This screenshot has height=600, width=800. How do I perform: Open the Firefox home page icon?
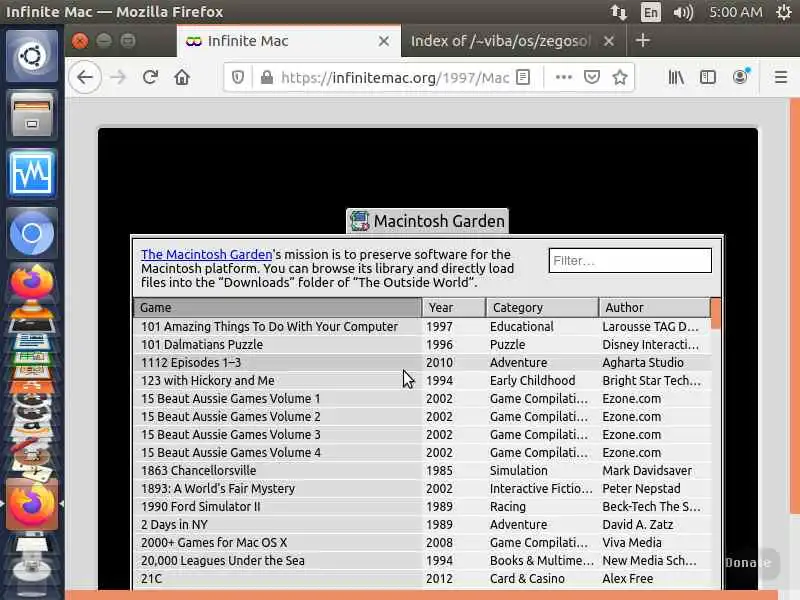[x=182, y=78]
